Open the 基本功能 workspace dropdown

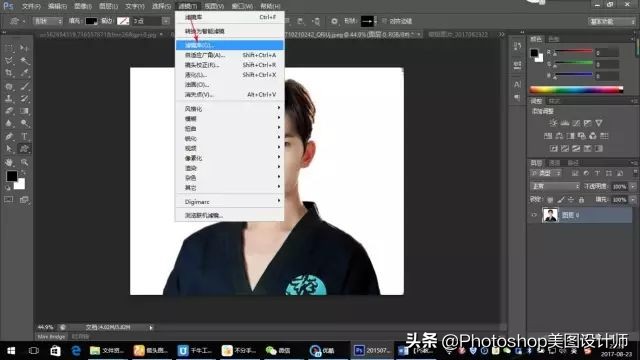click(x=612, y=21)
